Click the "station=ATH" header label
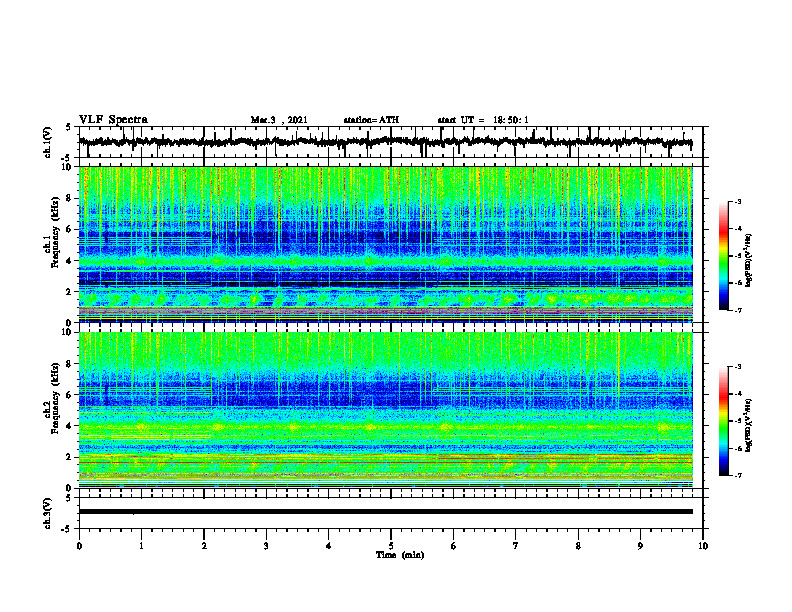Screen dimensions: 792x612 (371, 120)
